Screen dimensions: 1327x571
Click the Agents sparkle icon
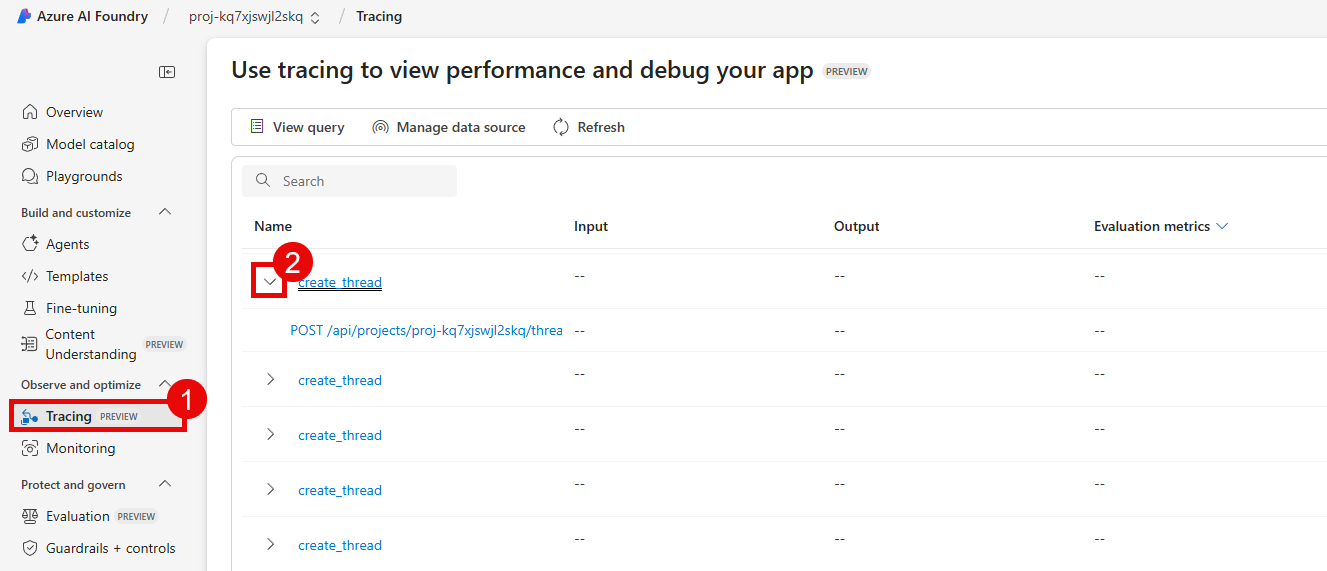click(x=30, y=244)
